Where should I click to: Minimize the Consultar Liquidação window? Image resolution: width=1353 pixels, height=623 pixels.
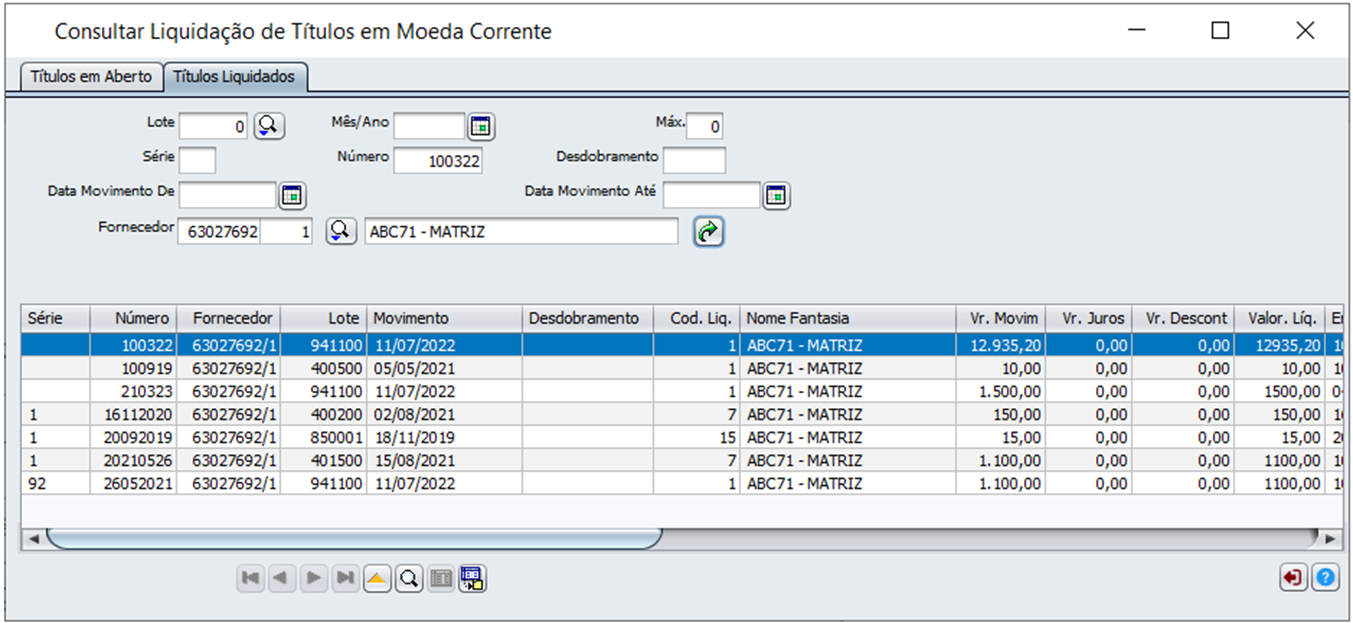click(1135, 31)
